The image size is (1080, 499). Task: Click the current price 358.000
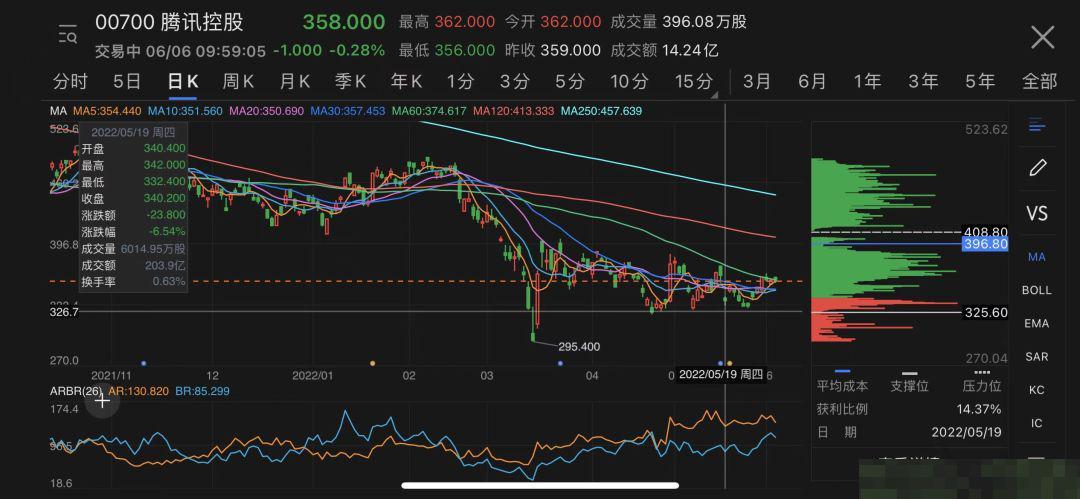coord(344,21)
